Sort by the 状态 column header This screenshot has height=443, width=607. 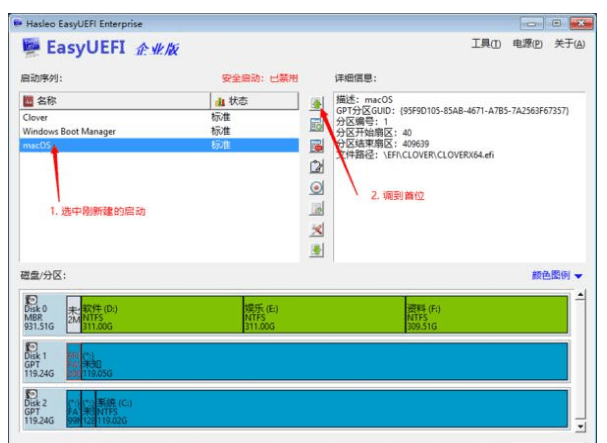(x=255, y=101)
